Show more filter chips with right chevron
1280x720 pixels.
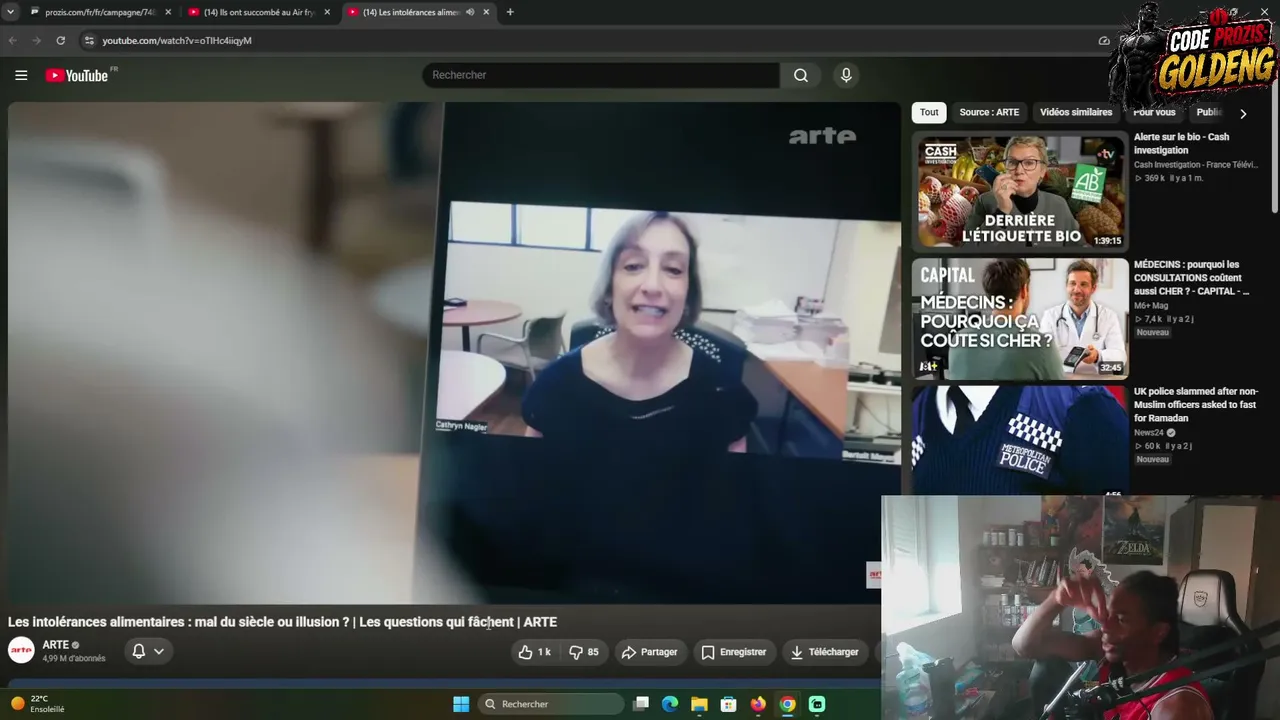[1243, 113]
